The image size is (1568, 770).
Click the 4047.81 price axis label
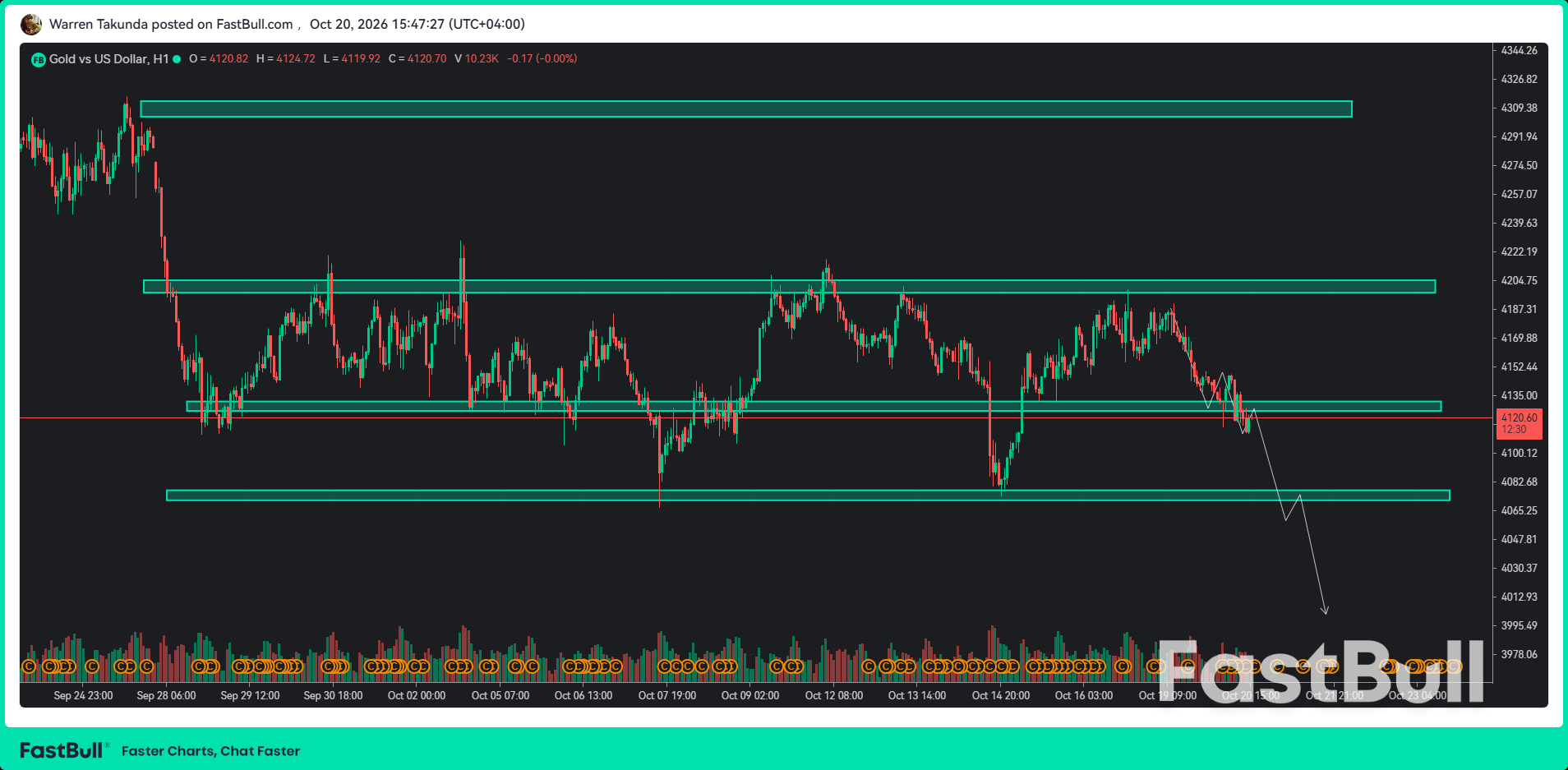1519,540
